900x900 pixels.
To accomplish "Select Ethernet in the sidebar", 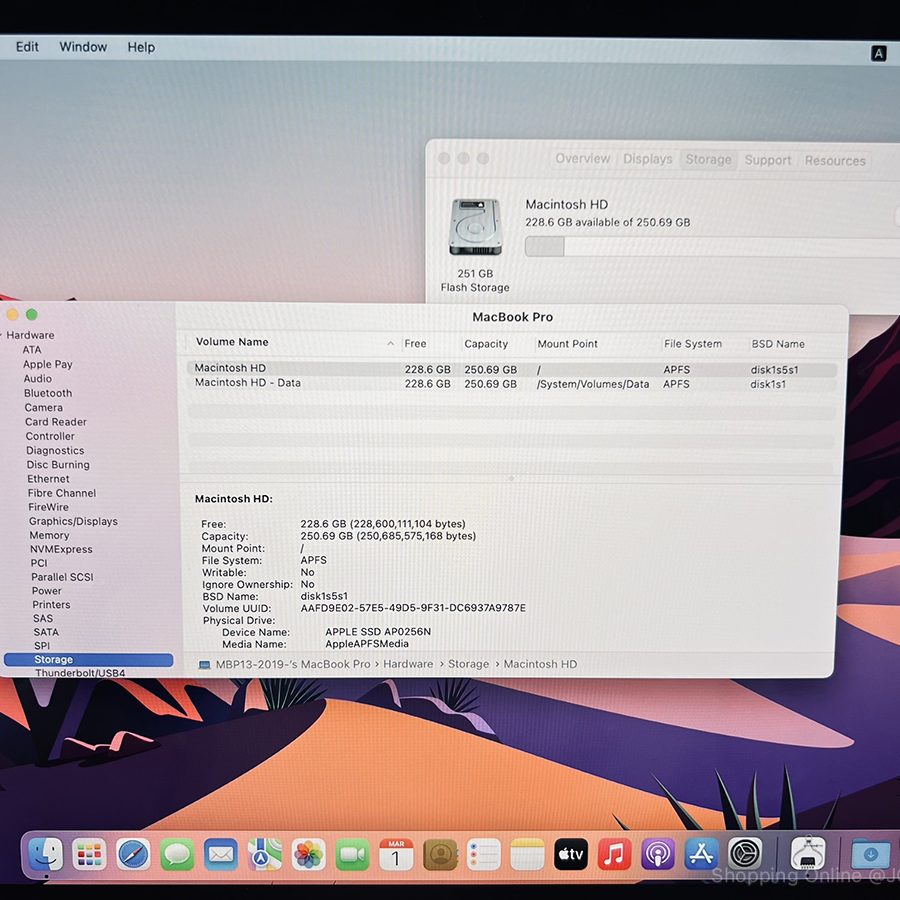I will [48, 479].
